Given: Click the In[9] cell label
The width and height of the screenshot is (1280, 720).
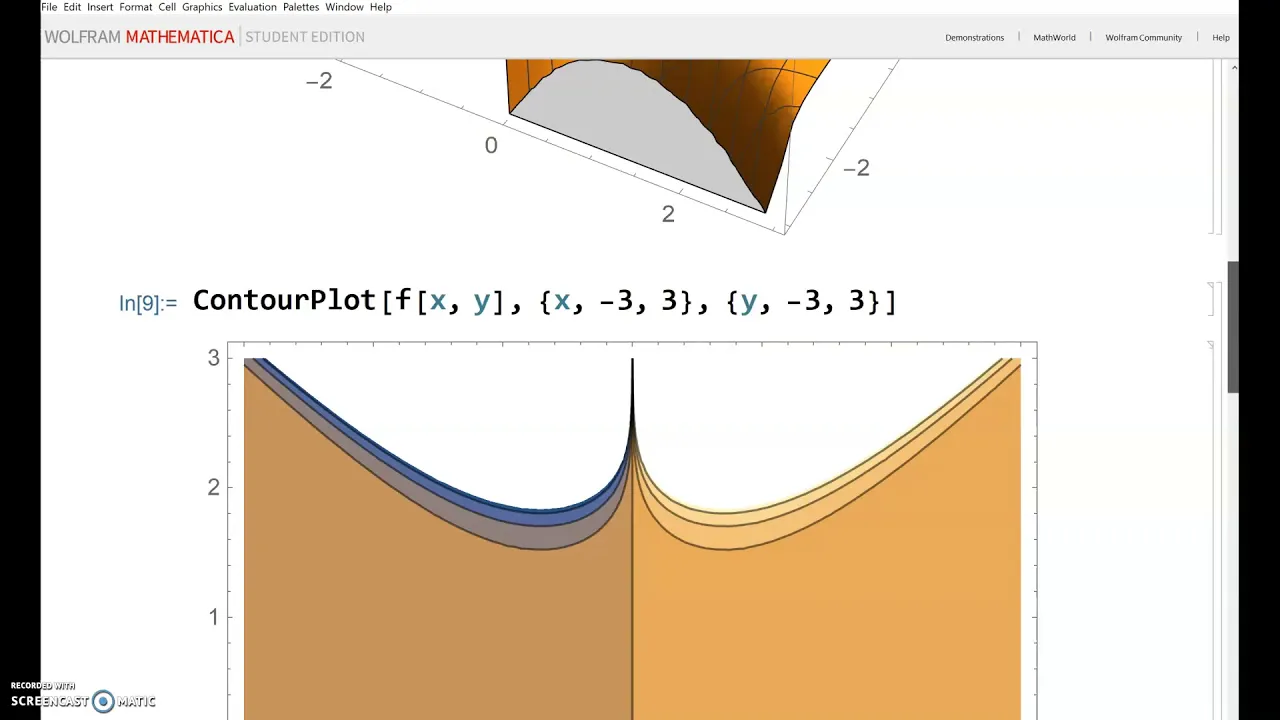Looking at the screenshot, I should (x=147, y=303).
